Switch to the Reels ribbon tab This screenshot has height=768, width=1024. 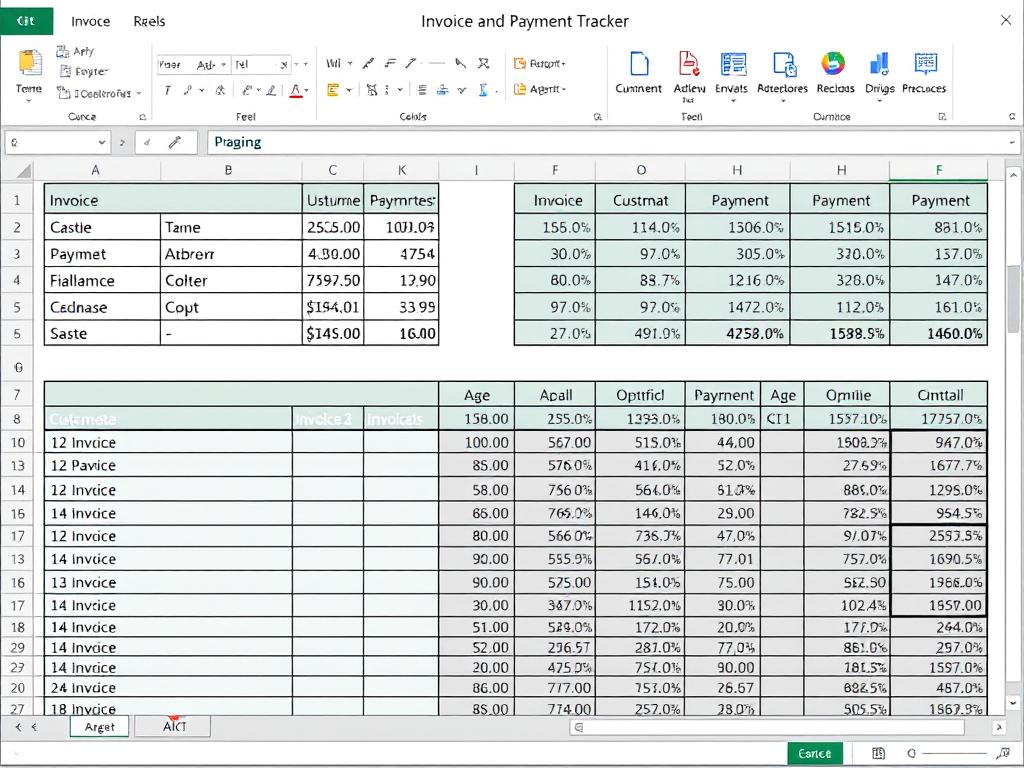(148, 20)
